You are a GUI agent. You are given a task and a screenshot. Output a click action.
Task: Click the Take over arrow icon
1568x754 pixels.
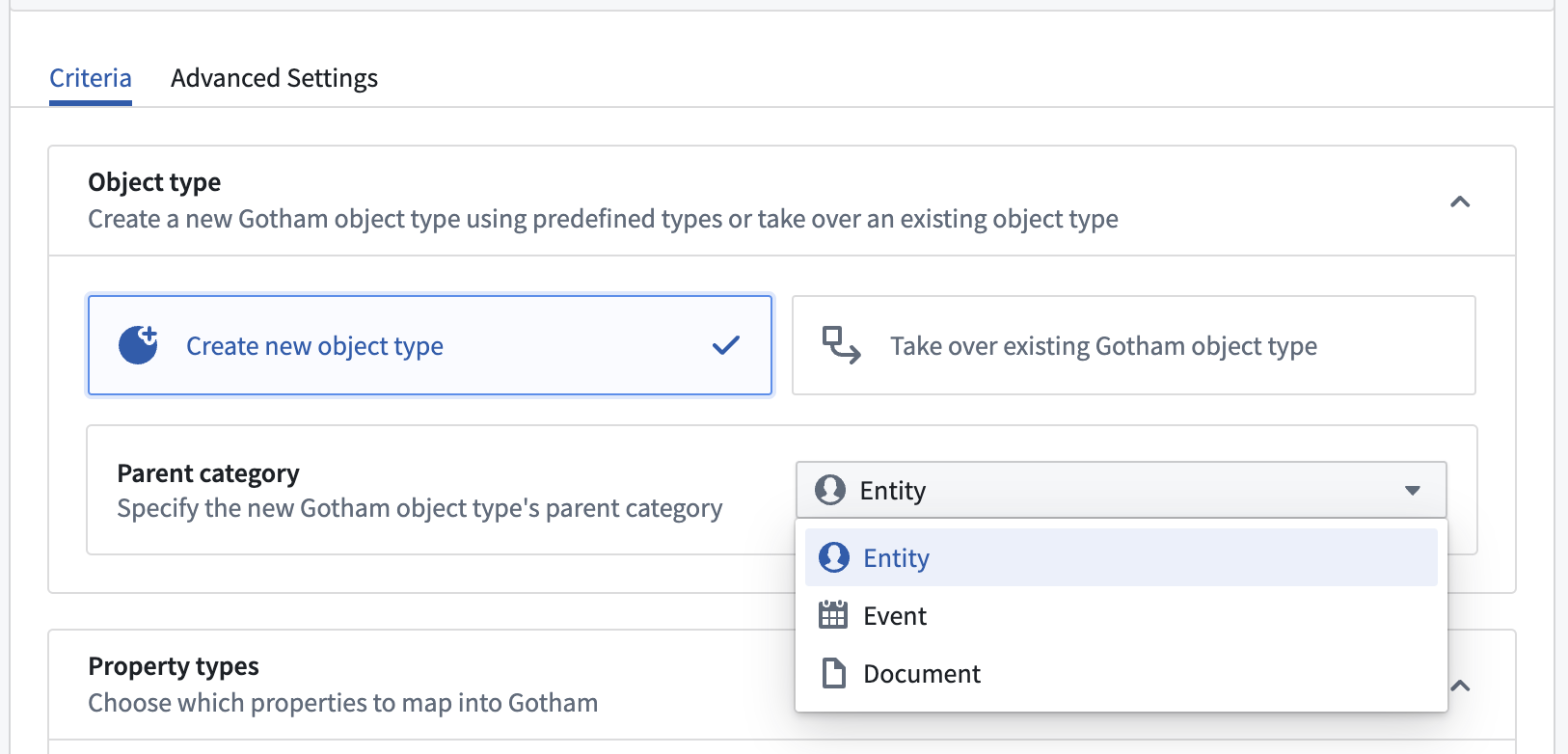(x=841, y=345)
